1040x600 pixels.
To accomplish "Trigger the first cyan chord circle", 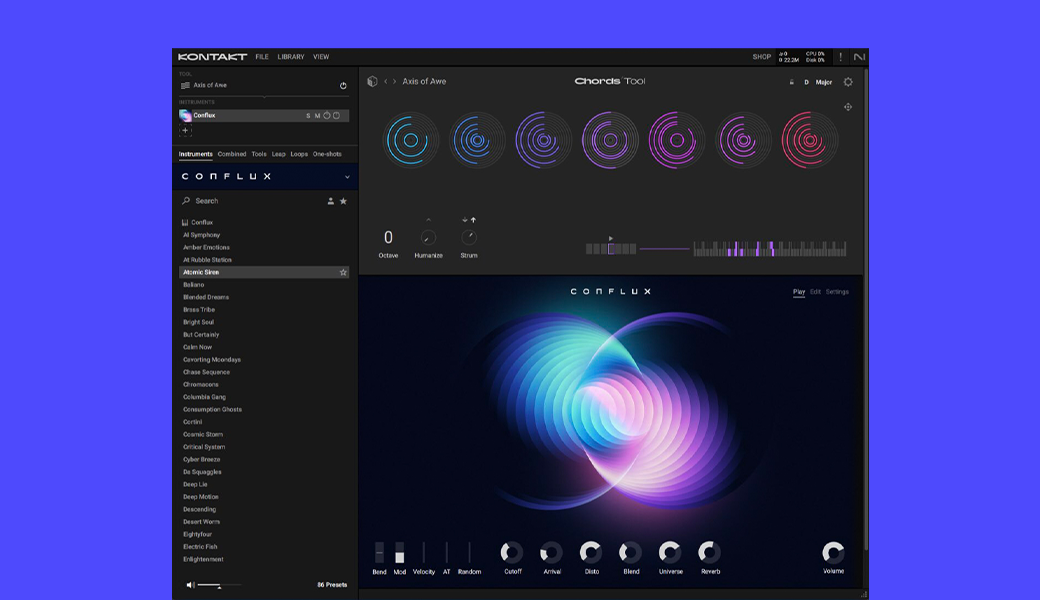I will [x=411, y=140].
